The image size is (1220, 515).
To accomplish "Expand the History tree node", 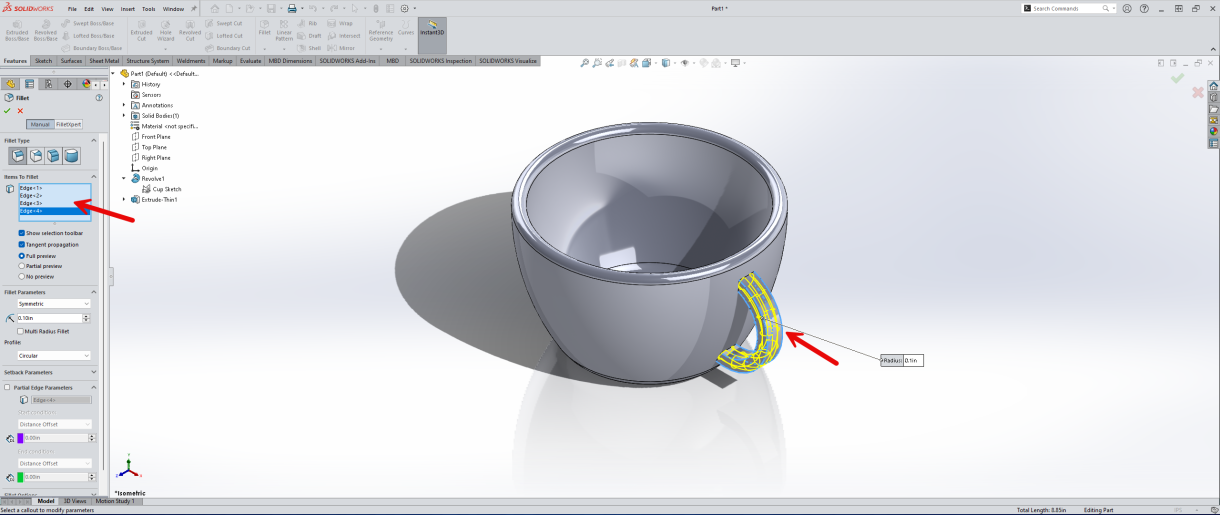I will tap(124, 84).
